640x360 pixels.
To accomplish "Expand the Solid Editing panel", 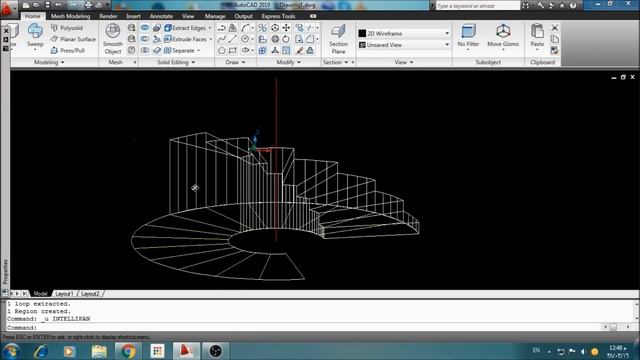I will 176,62.
